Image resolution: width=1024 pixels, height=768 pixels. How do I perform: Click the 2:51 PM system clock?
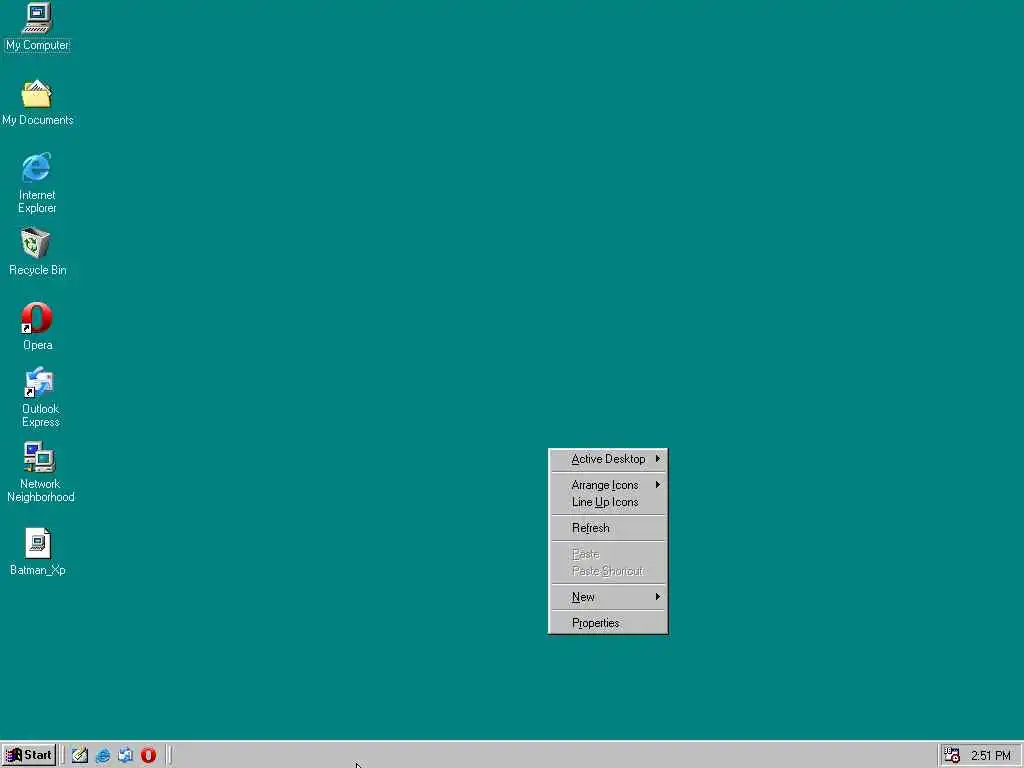[991, 756]
